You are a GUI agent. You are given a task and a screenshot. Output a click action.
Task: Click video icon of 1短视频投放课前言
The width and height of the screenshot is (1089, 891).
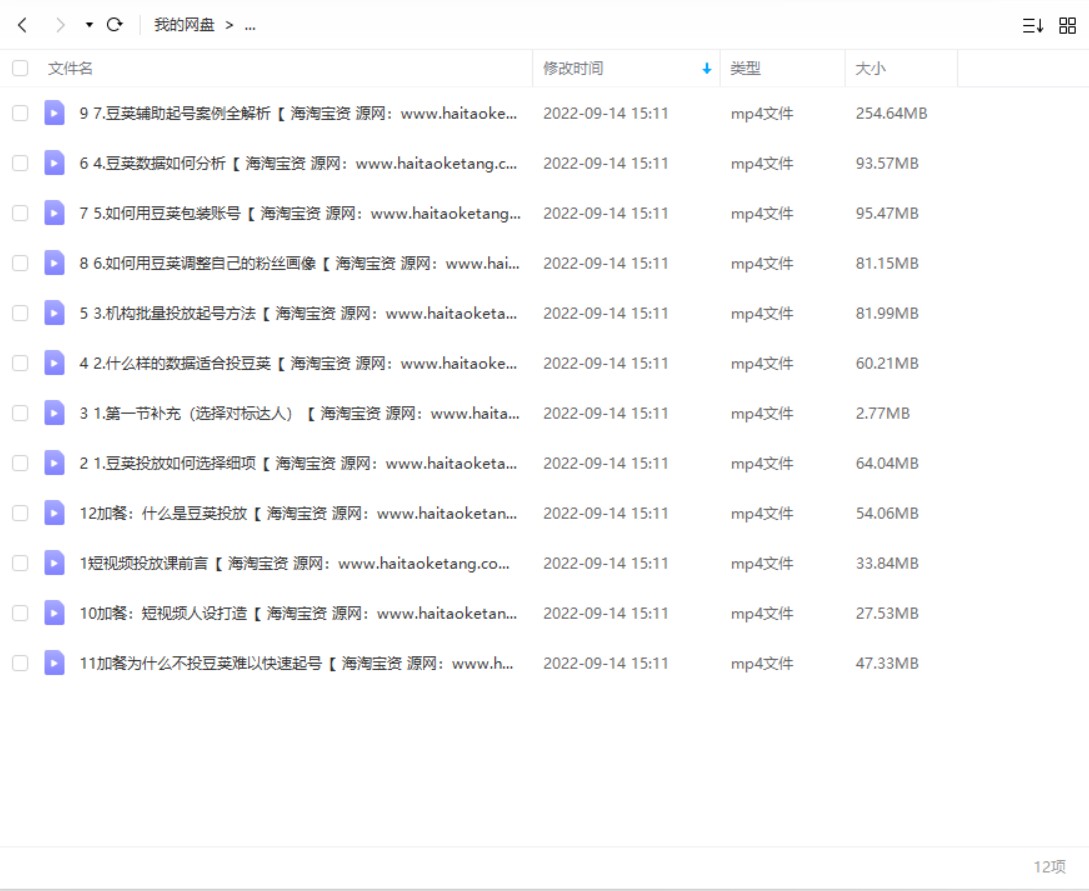pyautogui.click(x=54, y=563)
